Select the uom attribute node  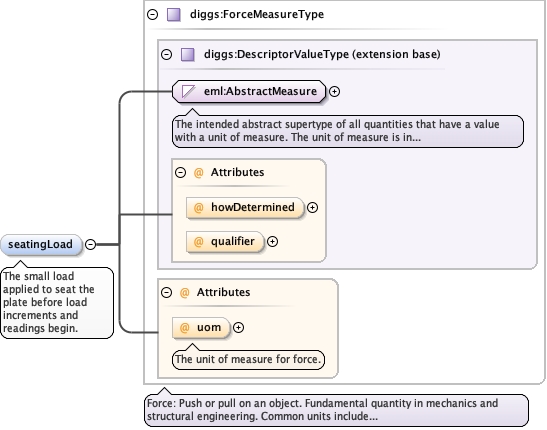coord(201,327)
